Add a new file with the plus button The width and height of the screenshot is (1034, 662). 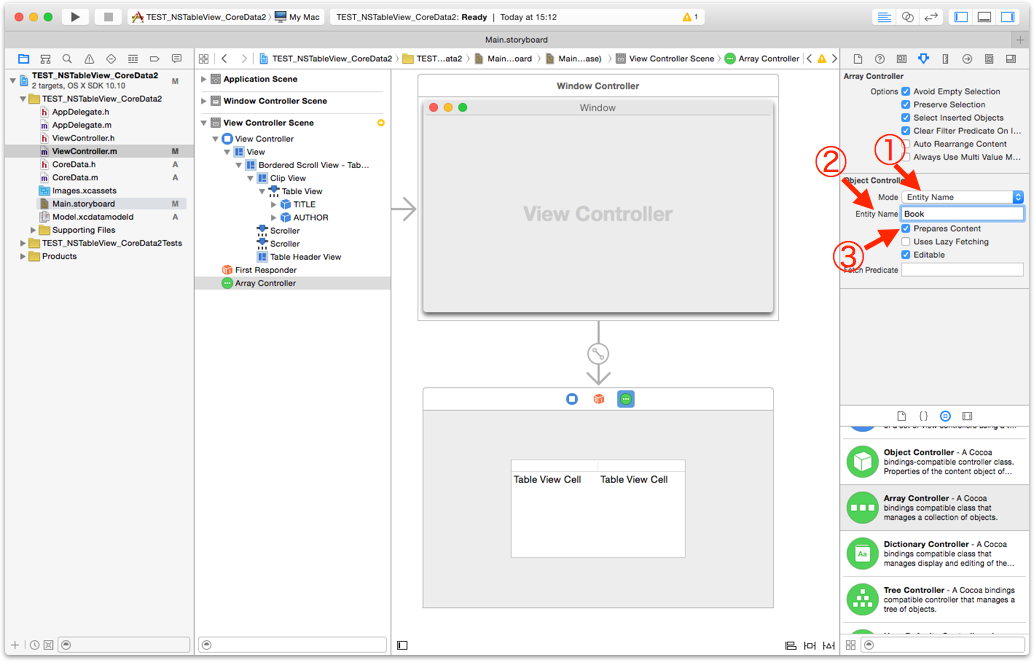(x=15, y=645)
